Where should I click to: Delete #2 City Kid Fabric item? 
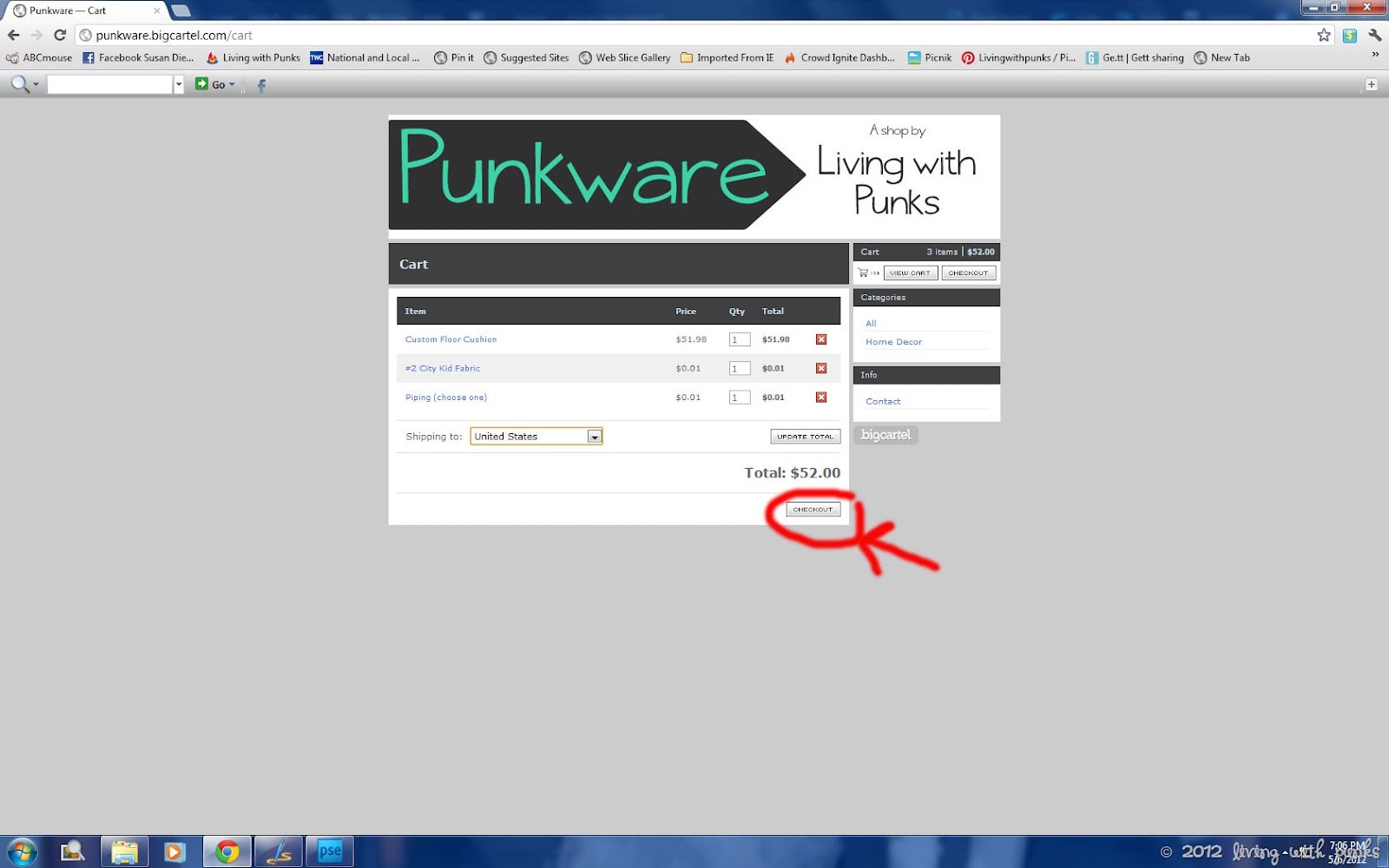coord(821,368)
